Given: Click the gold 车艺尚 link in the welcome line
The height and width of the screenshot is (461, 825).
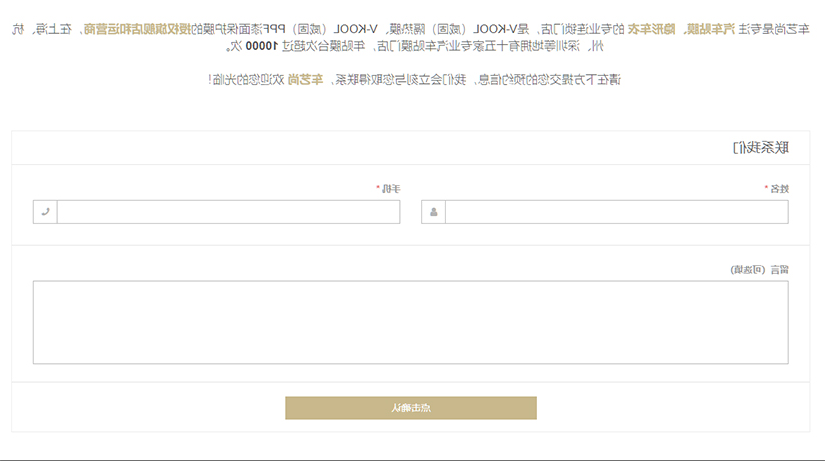Looking at the screenshot, I should point(305,80).
